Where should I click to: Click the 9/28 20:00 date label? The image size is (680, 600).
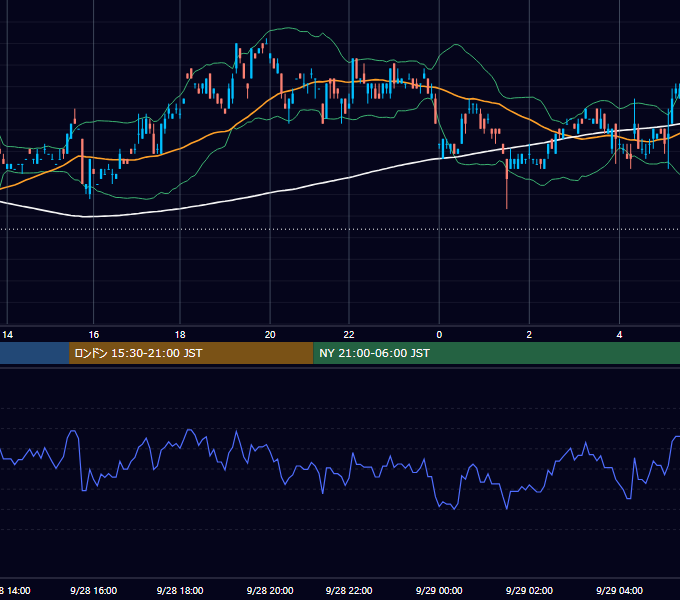pos(270,590)
